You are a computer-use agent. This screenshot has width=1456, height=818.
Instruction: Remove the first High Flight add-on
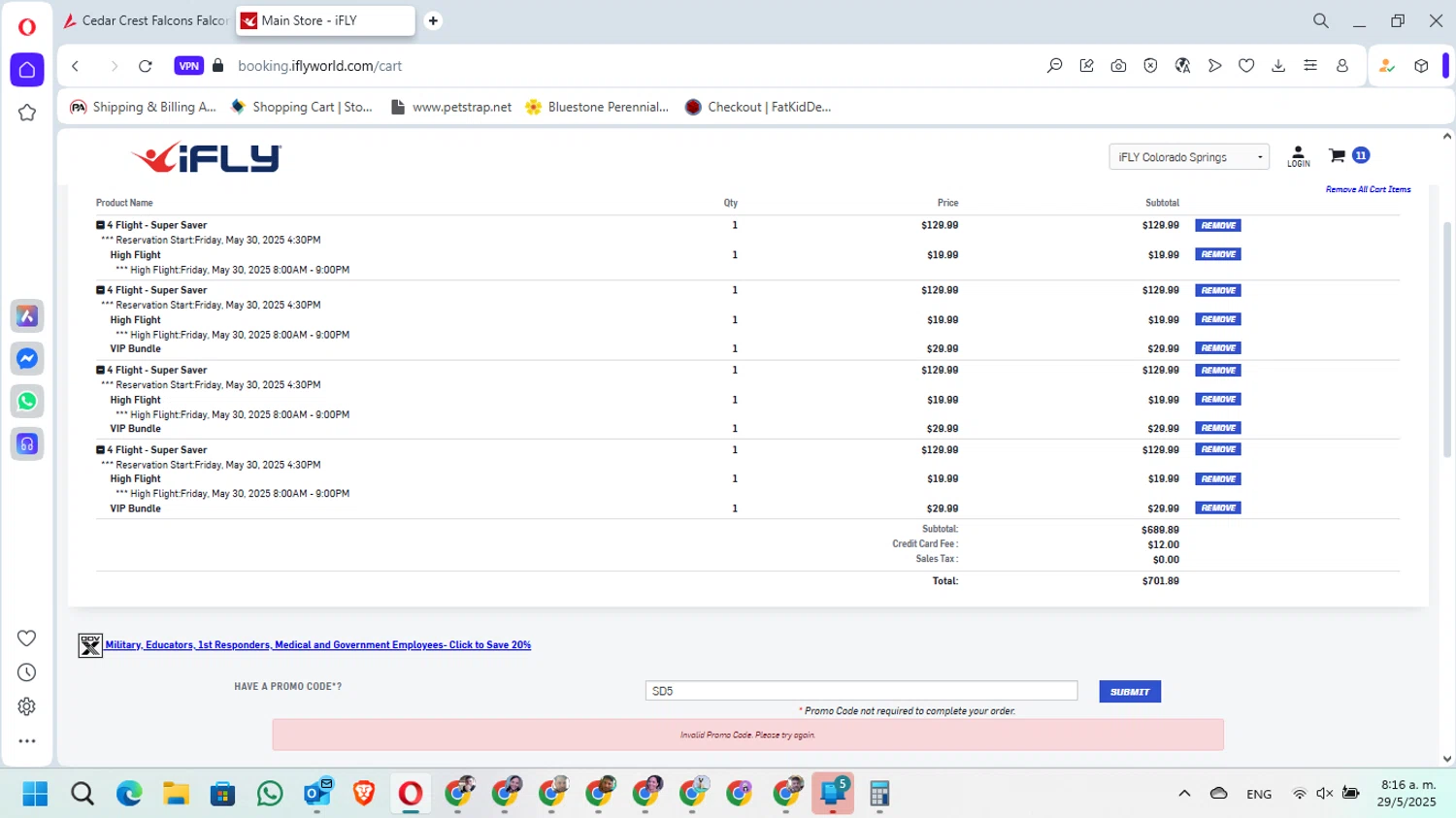pos(1217,255)
